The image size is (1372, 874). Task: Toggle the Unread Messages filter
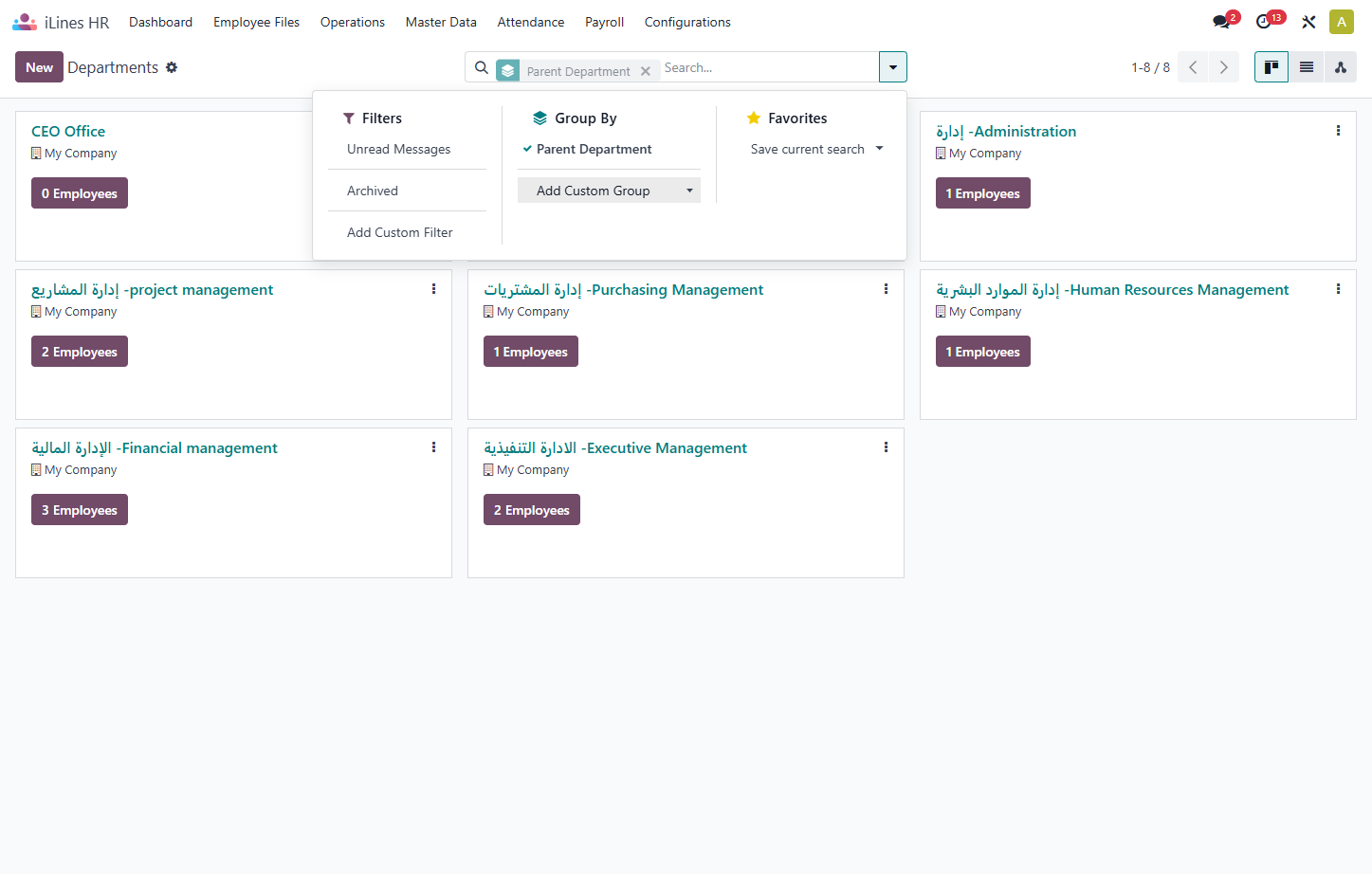[x=399, y=149]
